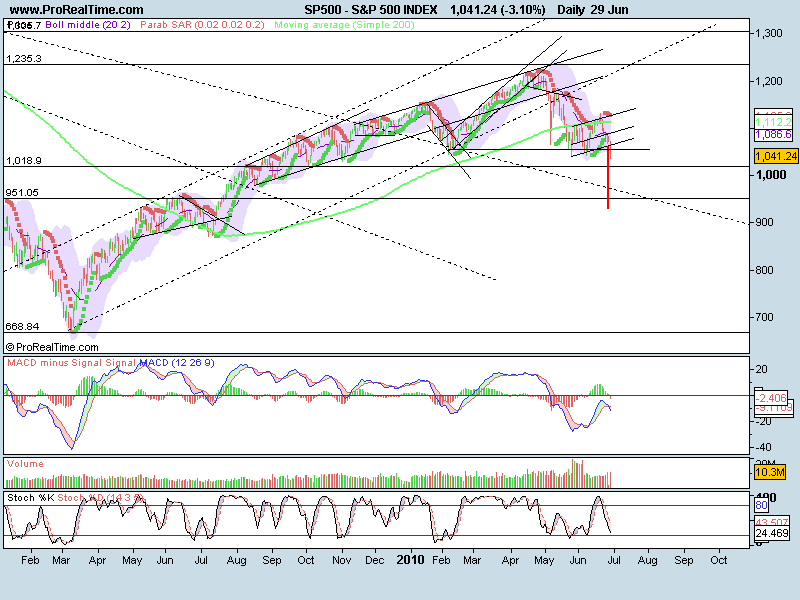Click the Dec label on time axis
800x600 pixels.
[x=374, y=560]
